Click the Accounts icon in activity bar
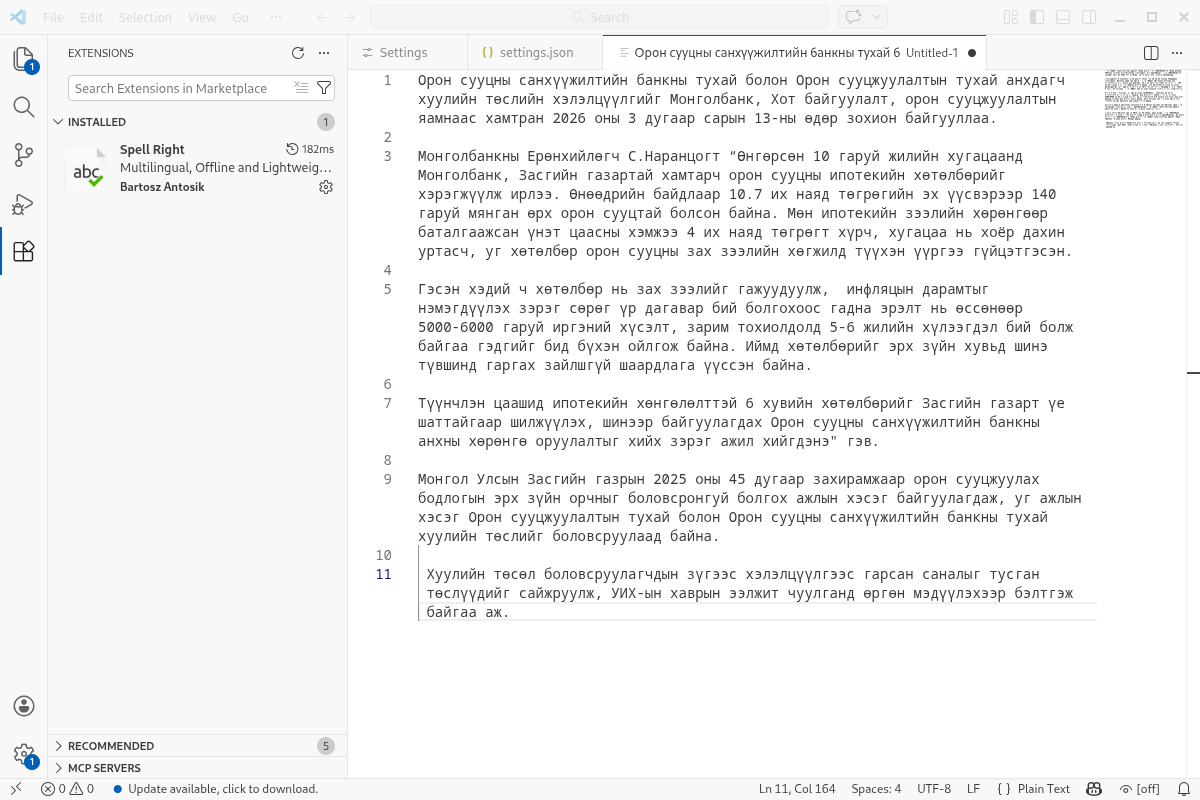This screenshot has width=1200, height=800. pos(24,706)
